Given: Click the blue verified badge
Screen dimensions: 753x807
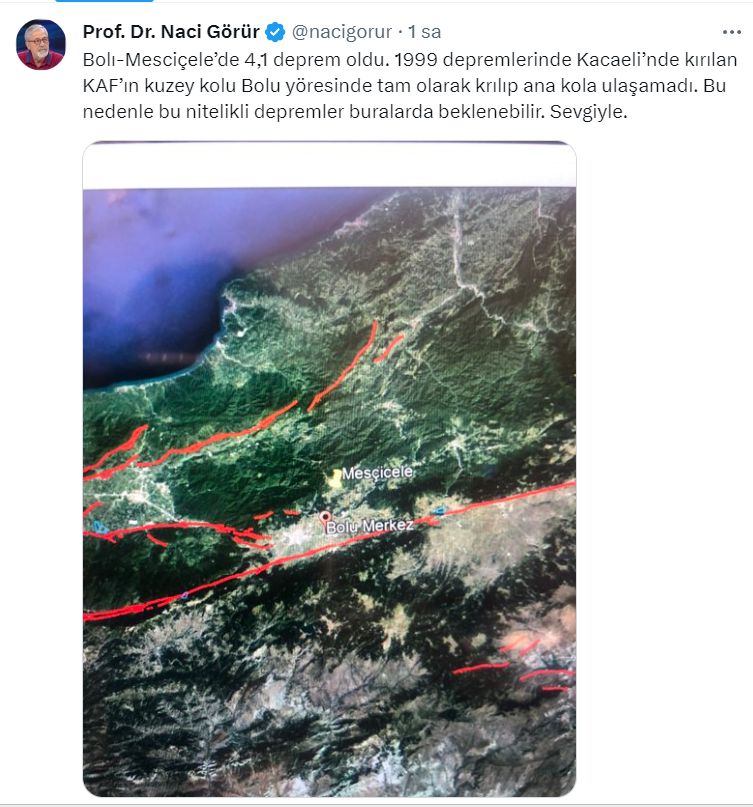Looking at the screenshot, I should [275, 32].
